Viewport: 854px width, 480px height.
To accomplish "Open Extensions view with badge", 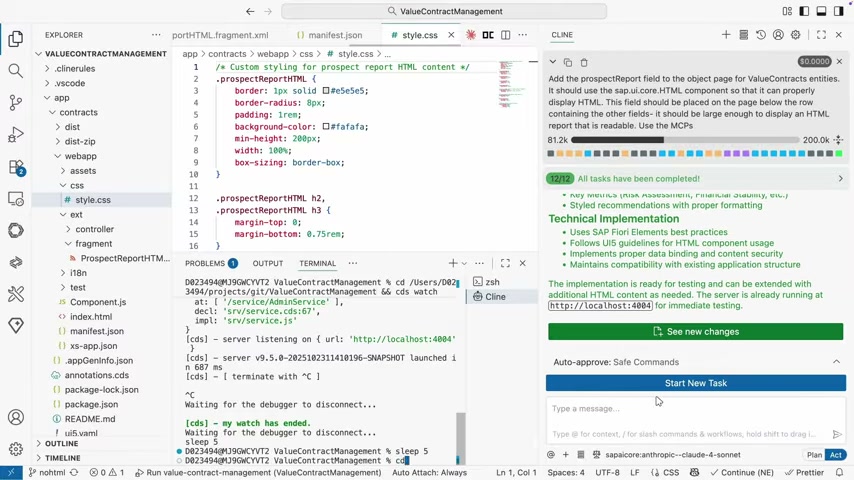I will tap(16, 167).
